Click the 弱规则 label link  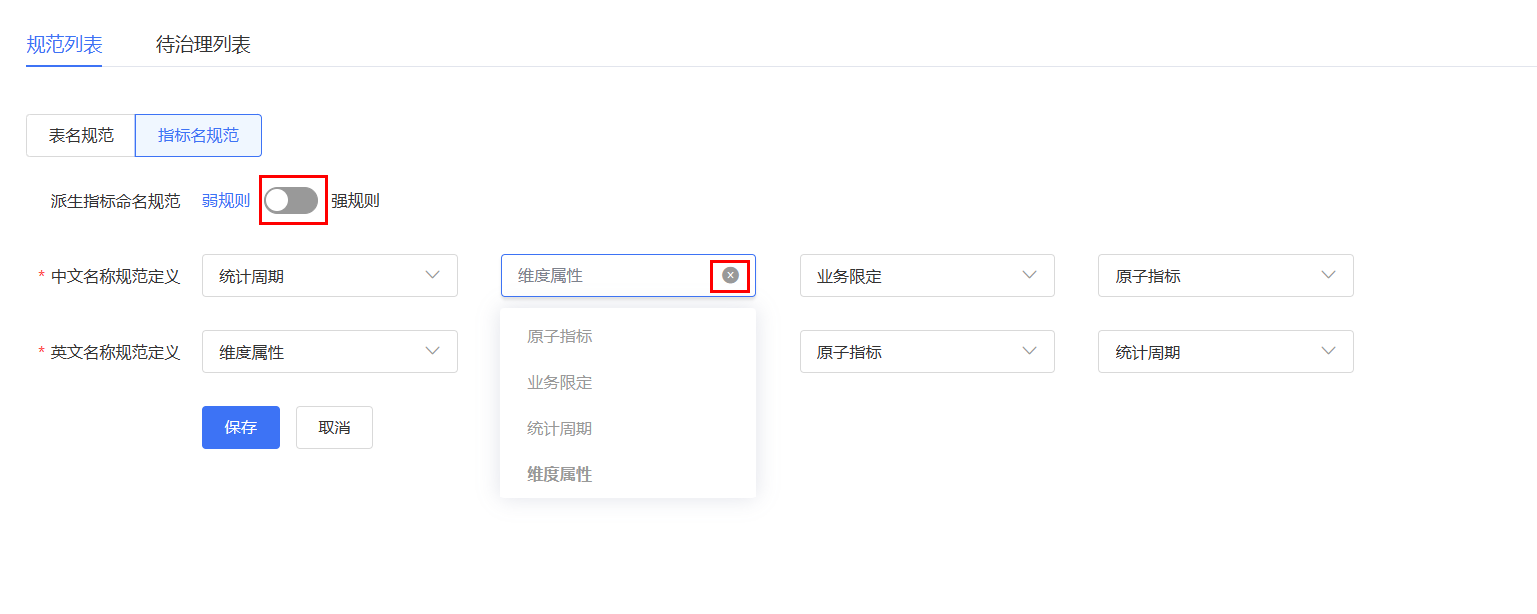click(226, 200)
